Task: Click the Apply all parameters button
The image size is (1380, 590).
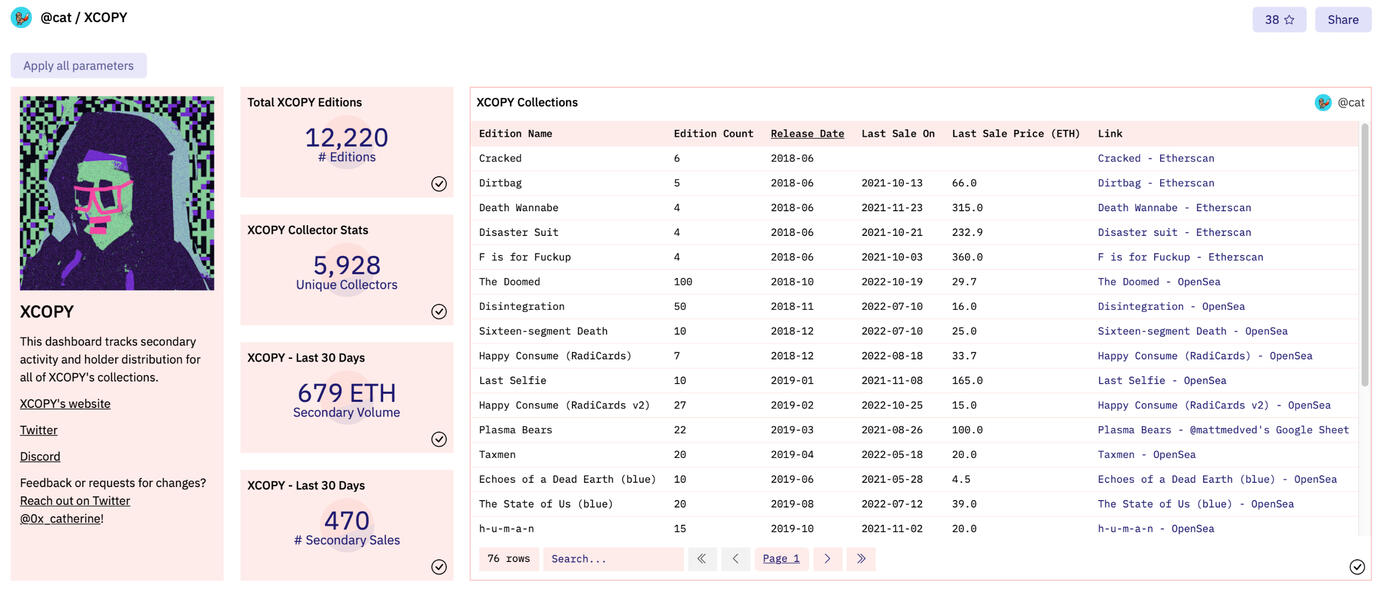Action: tap(78, 63)
